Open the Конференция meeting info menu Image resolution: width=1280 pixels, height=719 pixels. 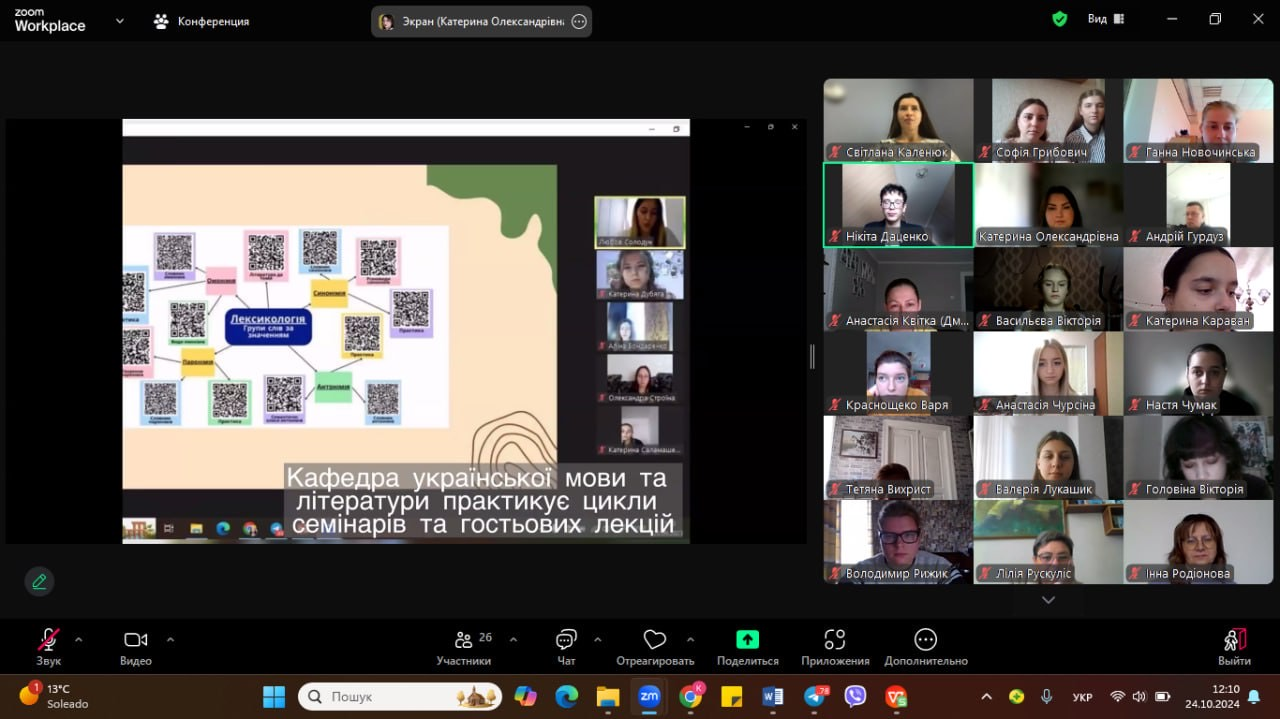click(201, 21)
